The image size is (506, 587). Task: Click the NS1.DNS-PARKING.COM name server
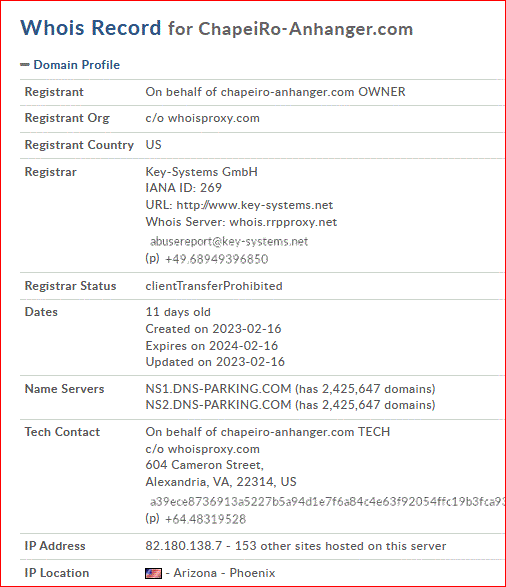(x=218, y=389)
